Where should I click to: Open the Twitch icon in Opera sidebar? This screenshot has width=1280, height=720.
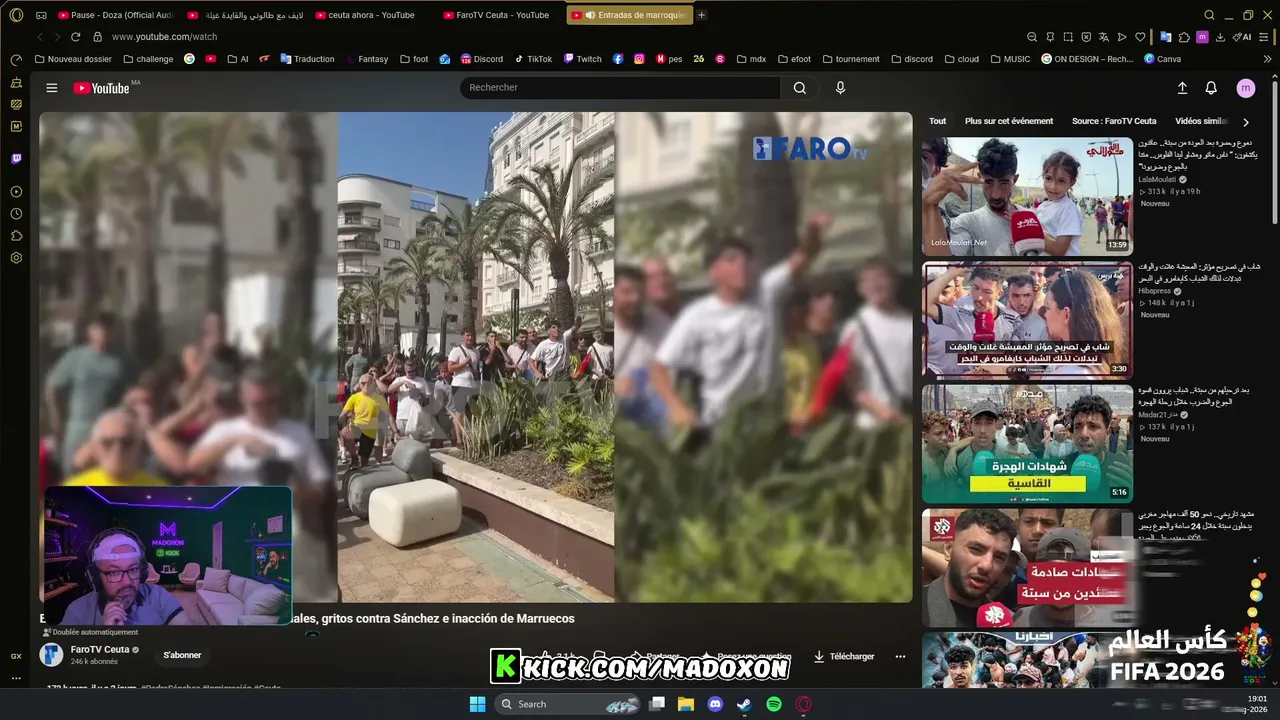(x=16, y=159)
